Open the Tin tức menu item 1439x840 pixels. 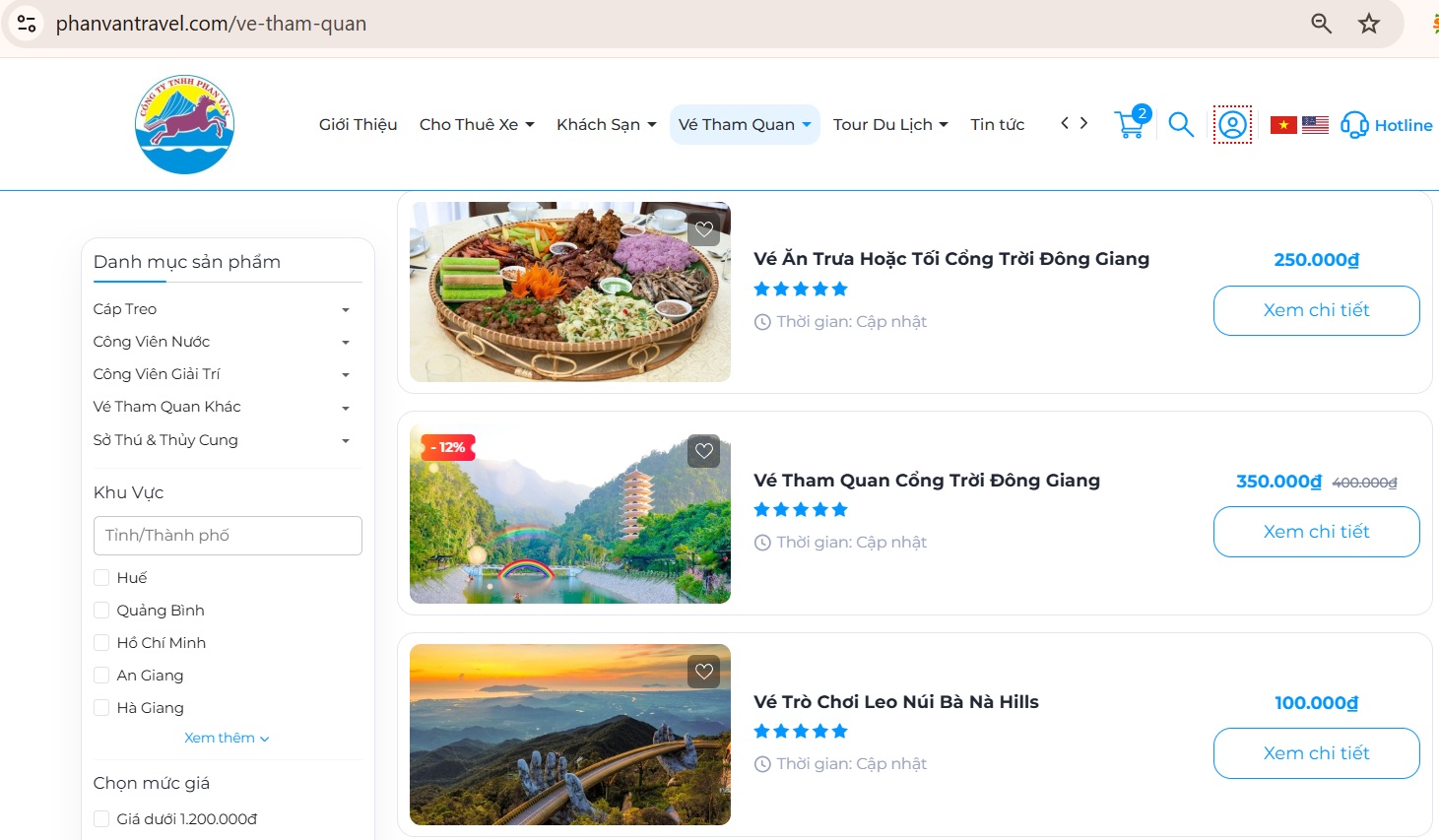tap(997, 124)
